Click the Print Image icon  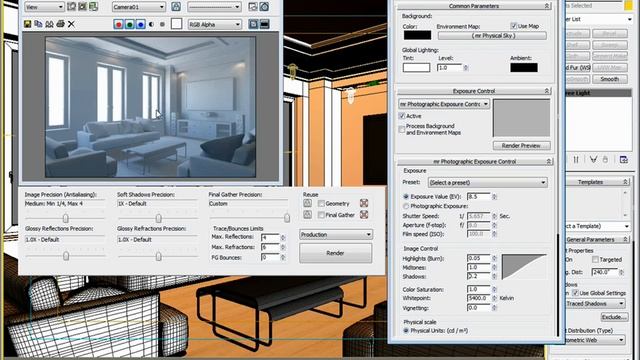[60, 24]
